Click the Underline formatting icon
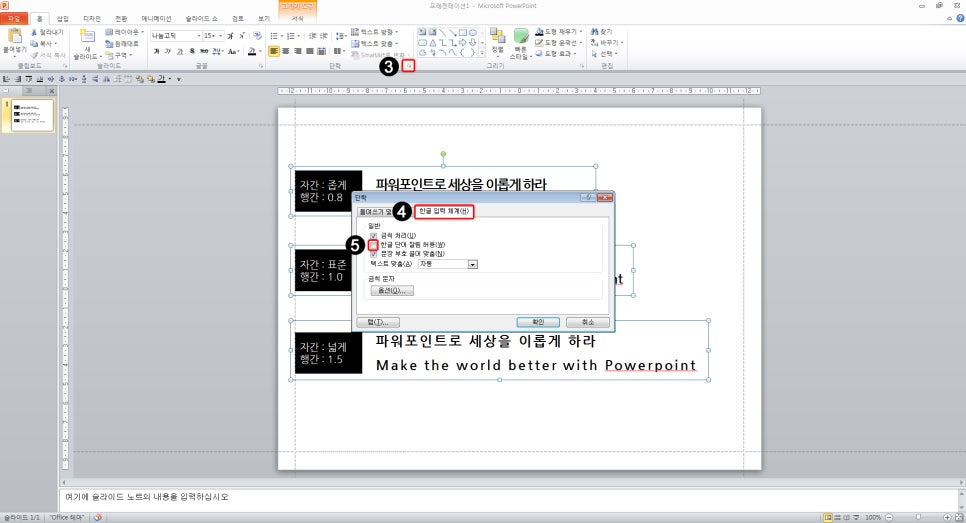This screenshot has height=523, width=966. point(180,52)
